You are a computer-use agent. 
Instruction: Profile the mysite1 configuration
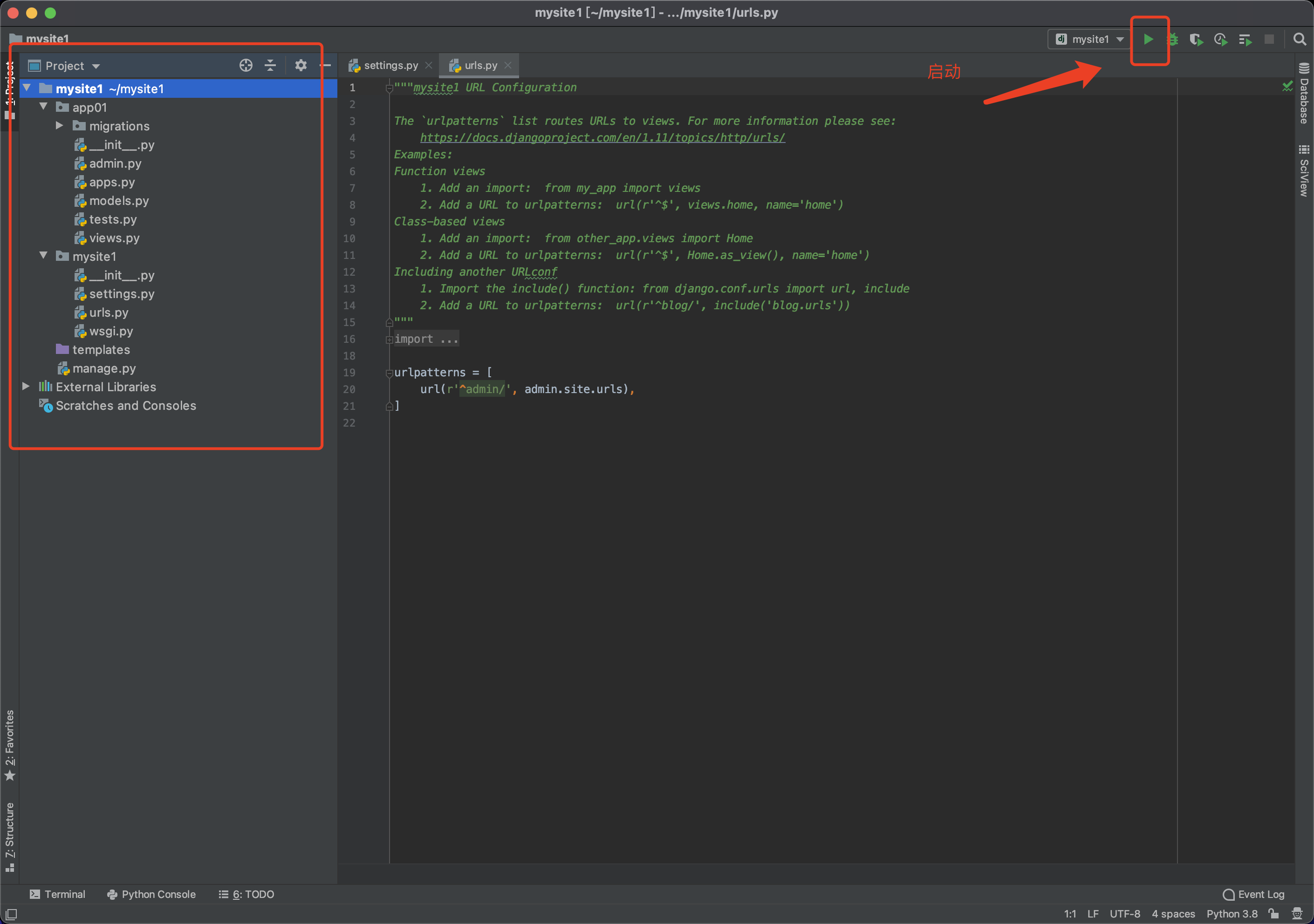(x=1220, y=40)
